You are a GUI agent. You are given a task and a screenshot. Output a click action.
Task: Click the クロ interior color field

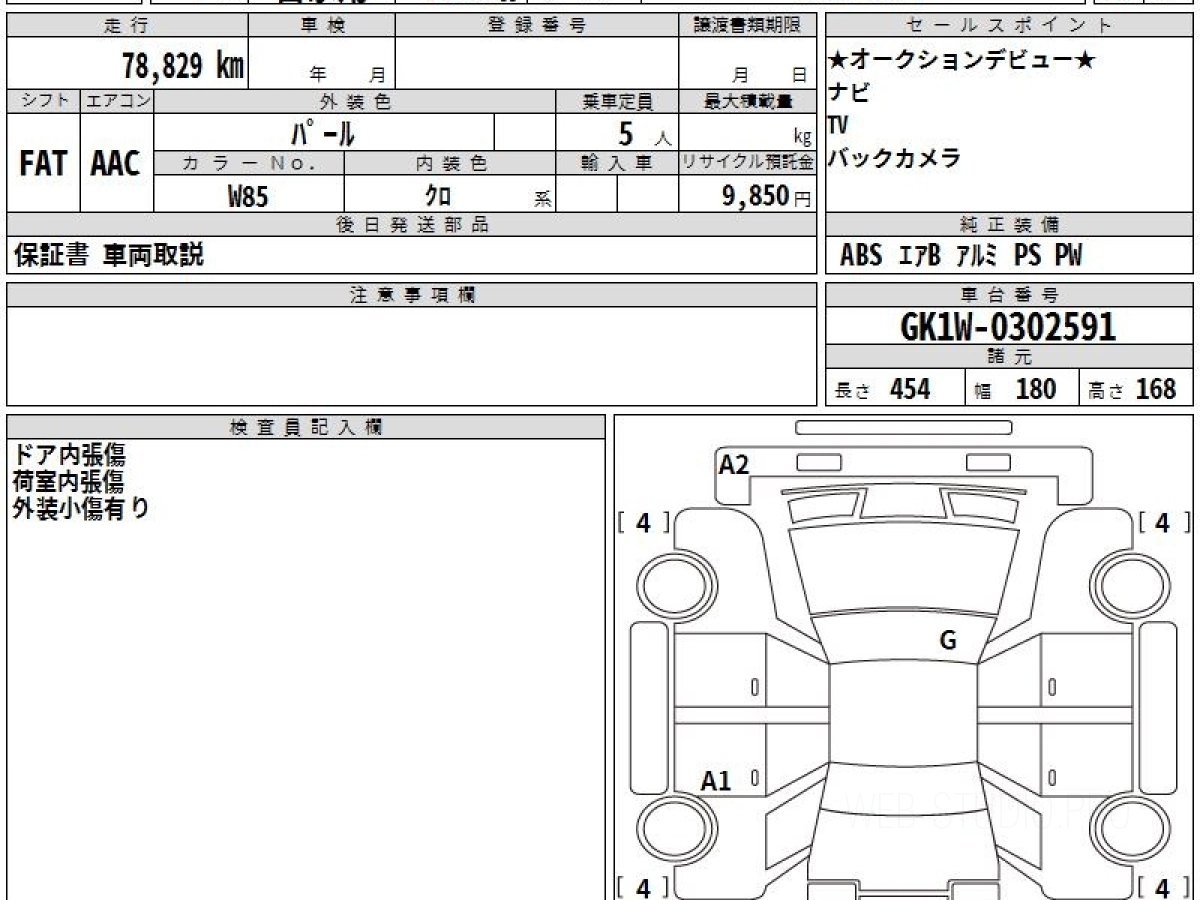coord(437,196)
